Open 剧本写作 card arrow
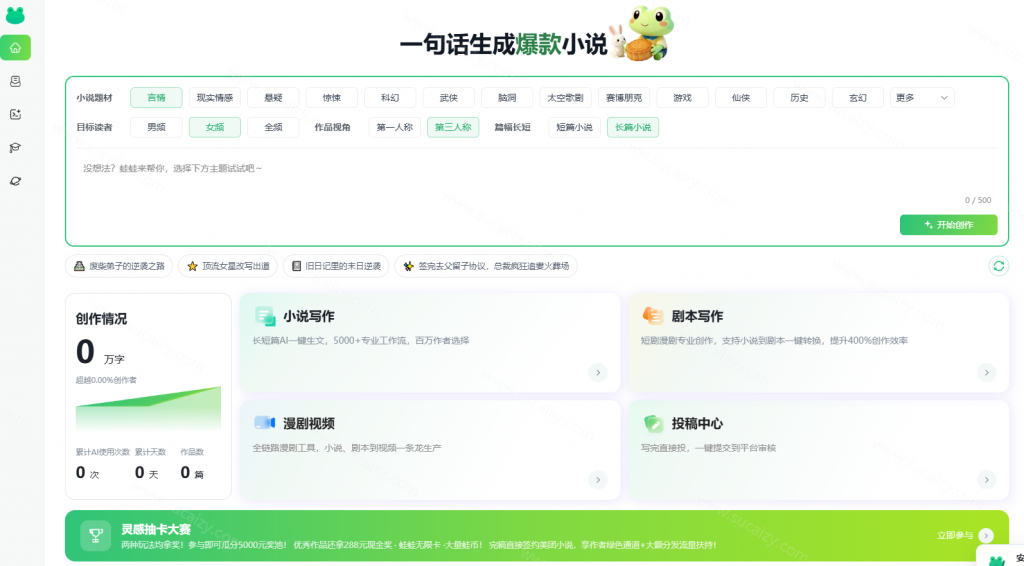 pos(986,373)
